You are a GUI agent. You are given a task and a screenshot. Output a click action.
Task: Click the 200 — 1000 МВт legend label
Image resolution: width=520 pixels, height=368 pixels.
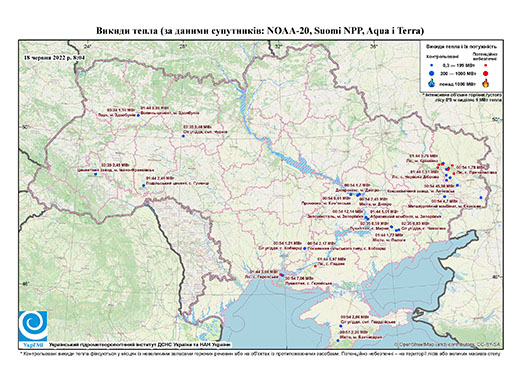(x=459, y=73)
